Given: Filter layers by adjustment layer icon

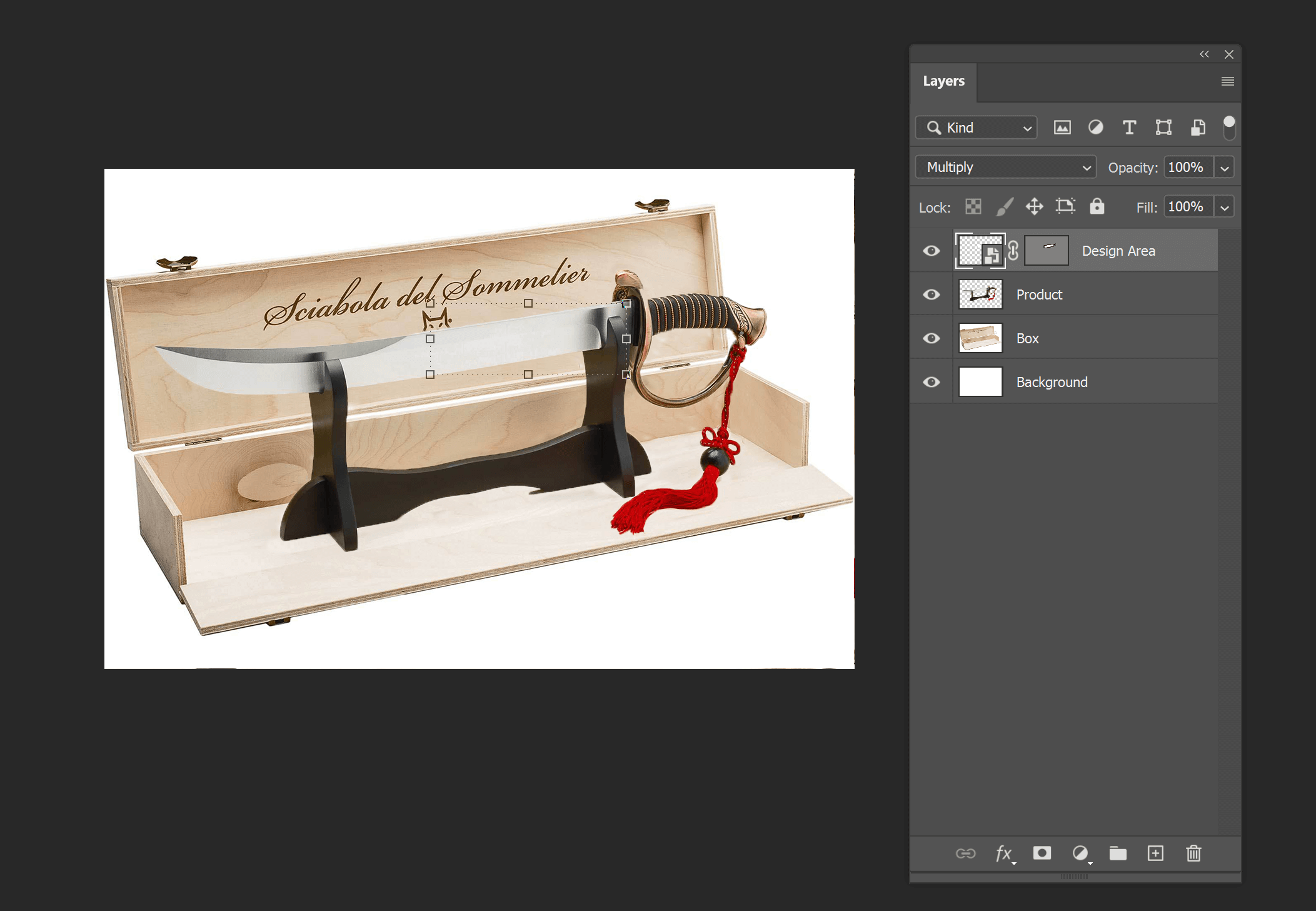Looking at the screenshot, I should click(x=1095, y=128).
